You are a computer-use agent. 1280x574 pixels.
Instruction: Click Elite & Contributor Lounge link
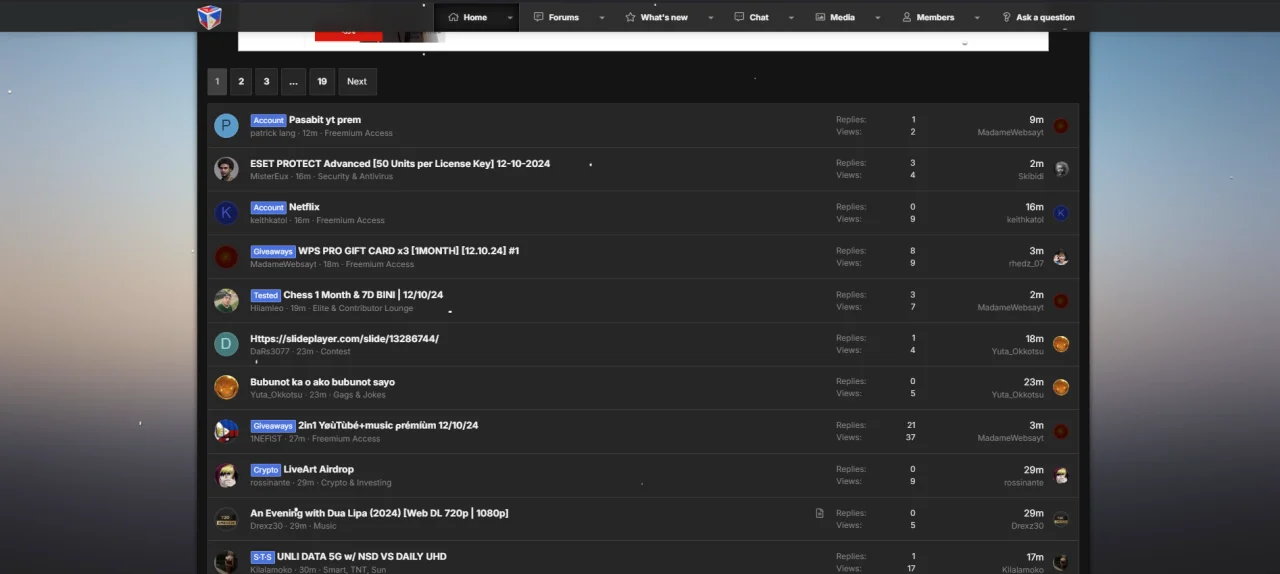(362, 308)
